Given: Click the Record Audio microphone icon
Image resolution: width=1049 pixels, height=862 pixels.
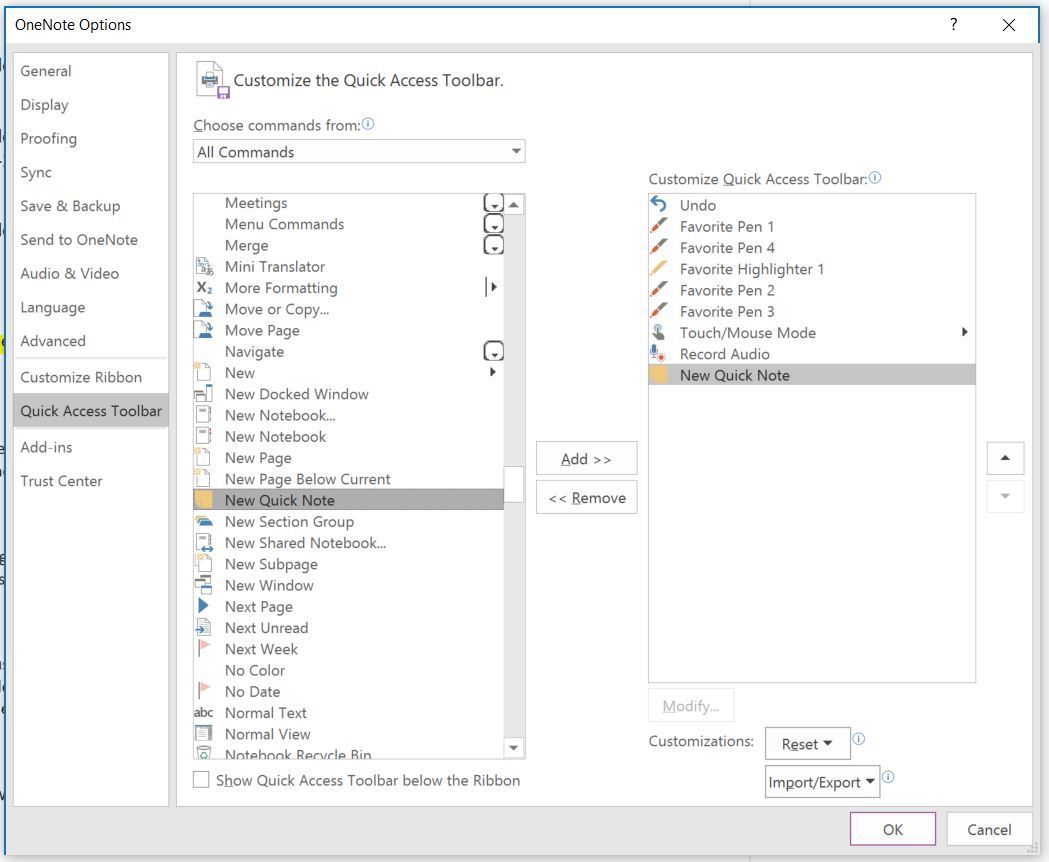Looking at the screenshot, I should tap(658, 353).
